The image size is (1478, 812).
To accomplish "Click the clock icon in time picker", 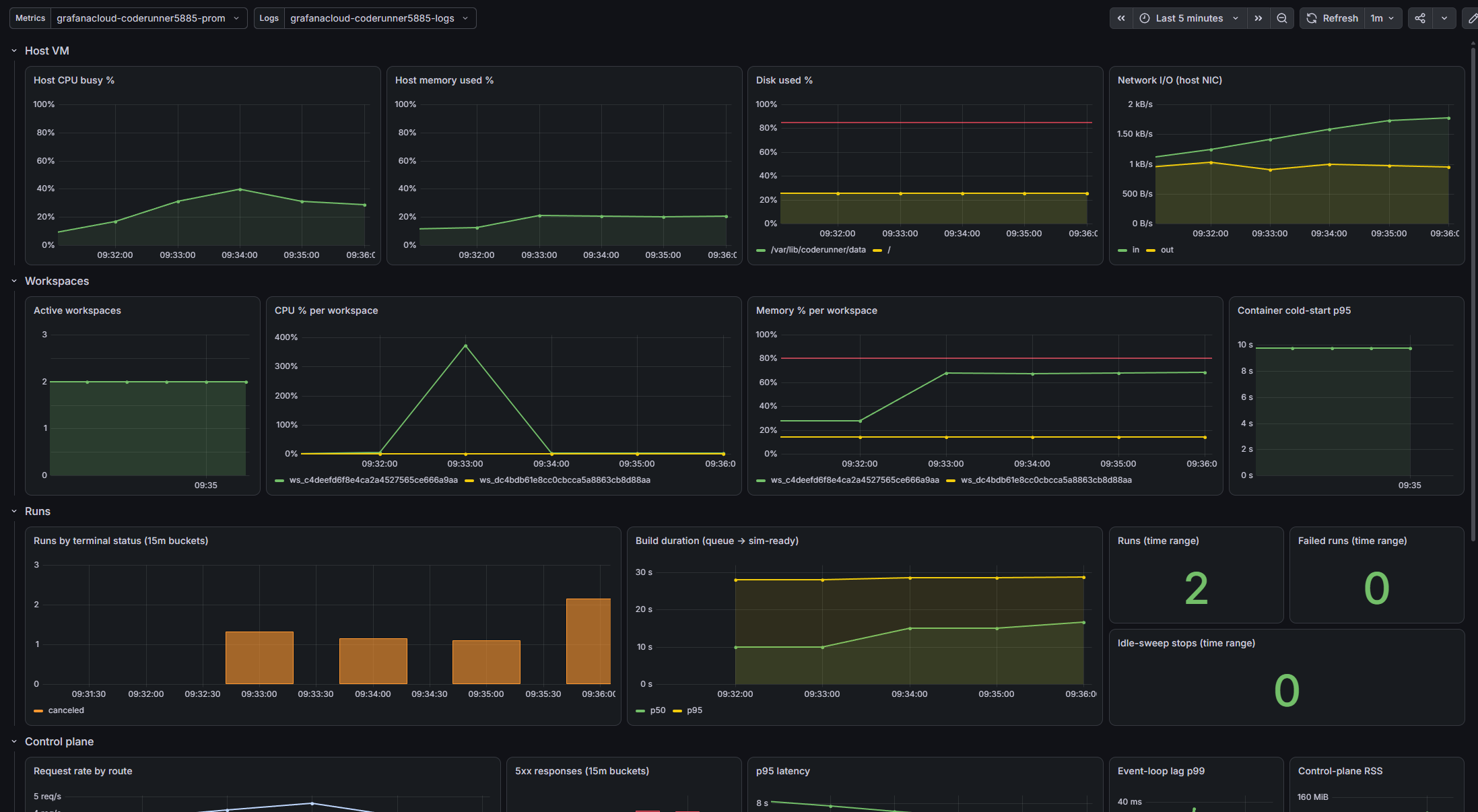I will tap(1145, 18).
